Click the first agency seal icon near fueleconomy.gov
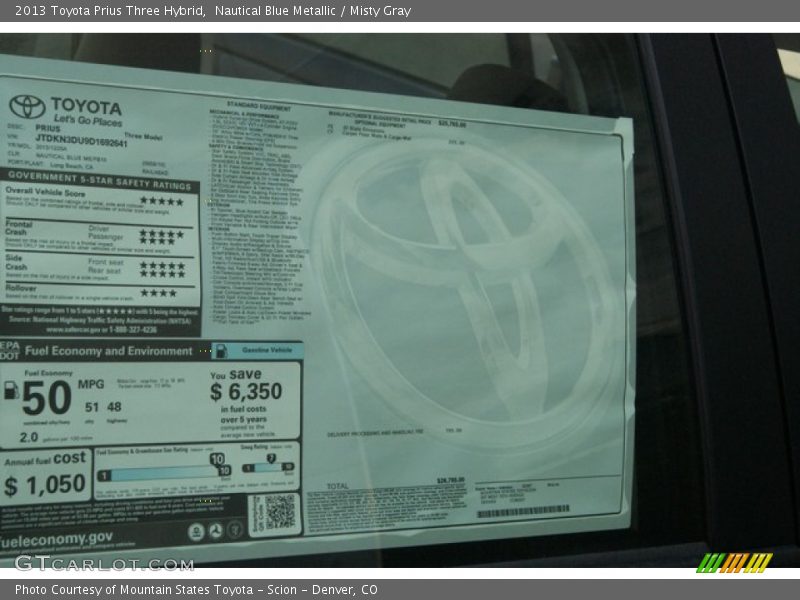The width and height of the screenshot is (800, 600). (196, 532)
